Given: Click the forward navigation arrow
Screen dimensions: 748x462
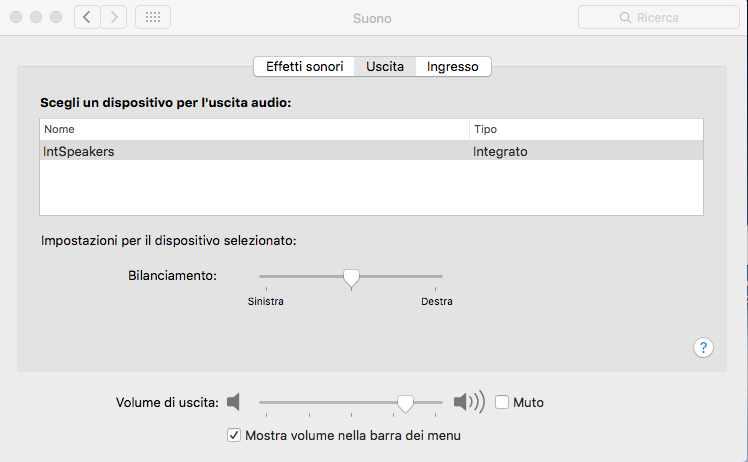Looking at the screenshot, I should pyautogui.click(x=114, y=17).
